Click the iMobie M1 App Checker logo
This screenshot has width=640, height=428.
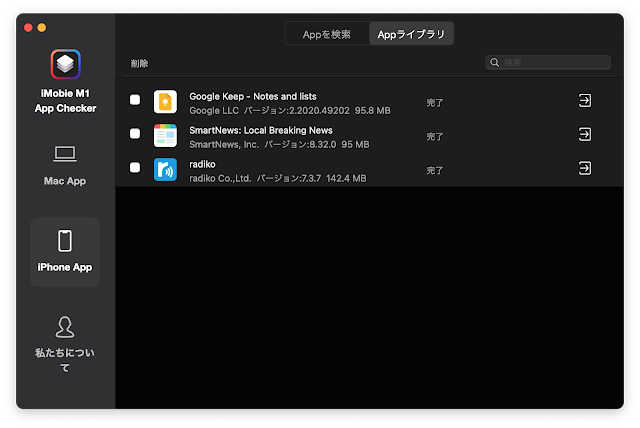pyautogui.click(x=65, y=64)
